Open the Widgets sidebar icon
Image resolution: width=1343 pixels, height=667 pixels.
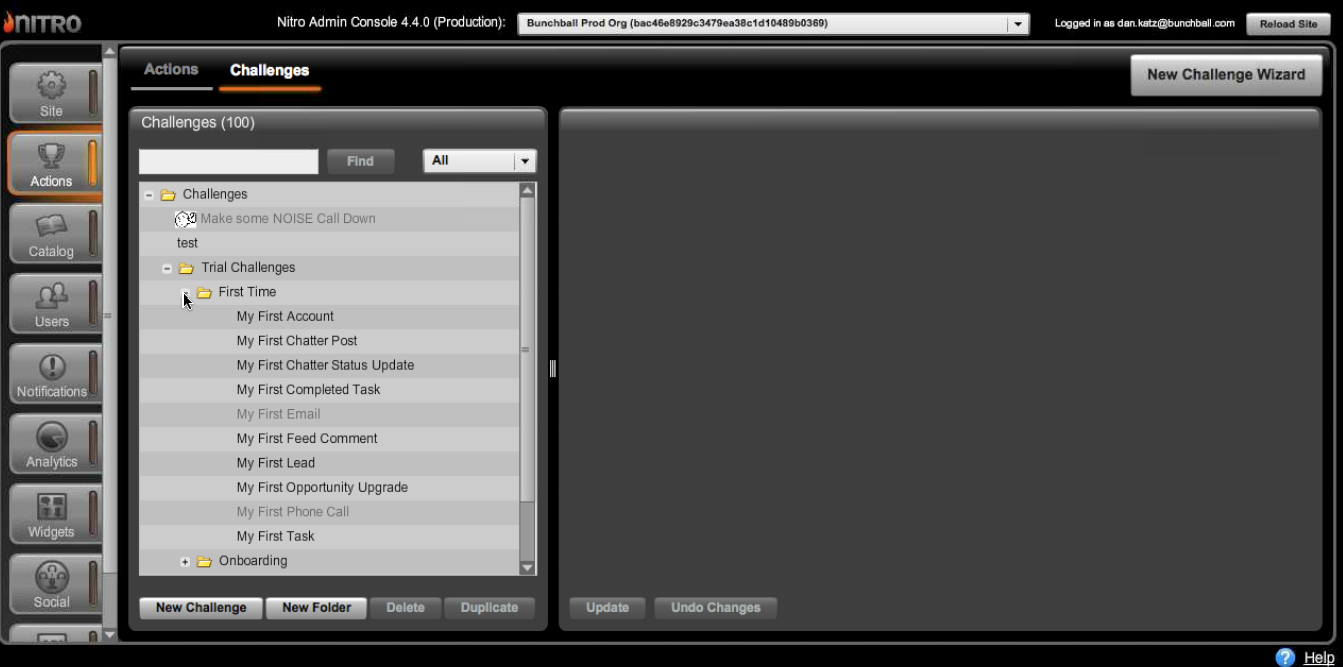tap(51, 508)
